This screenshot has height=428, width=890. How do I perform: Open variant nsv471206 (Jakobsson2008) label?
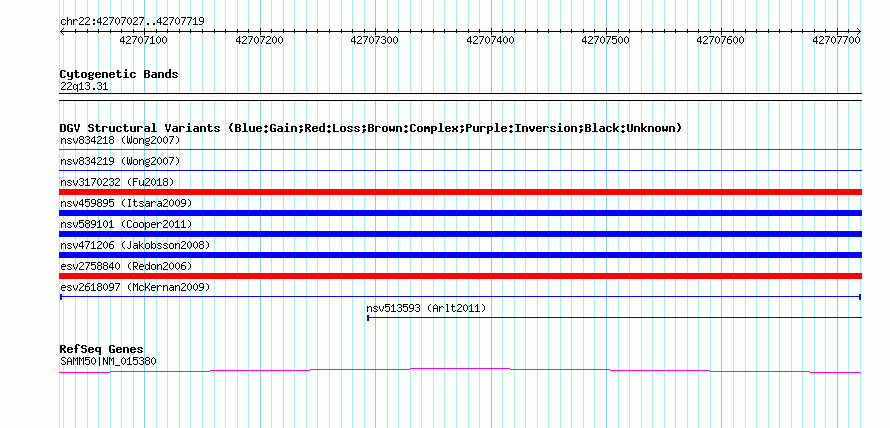tap(135, 245)
